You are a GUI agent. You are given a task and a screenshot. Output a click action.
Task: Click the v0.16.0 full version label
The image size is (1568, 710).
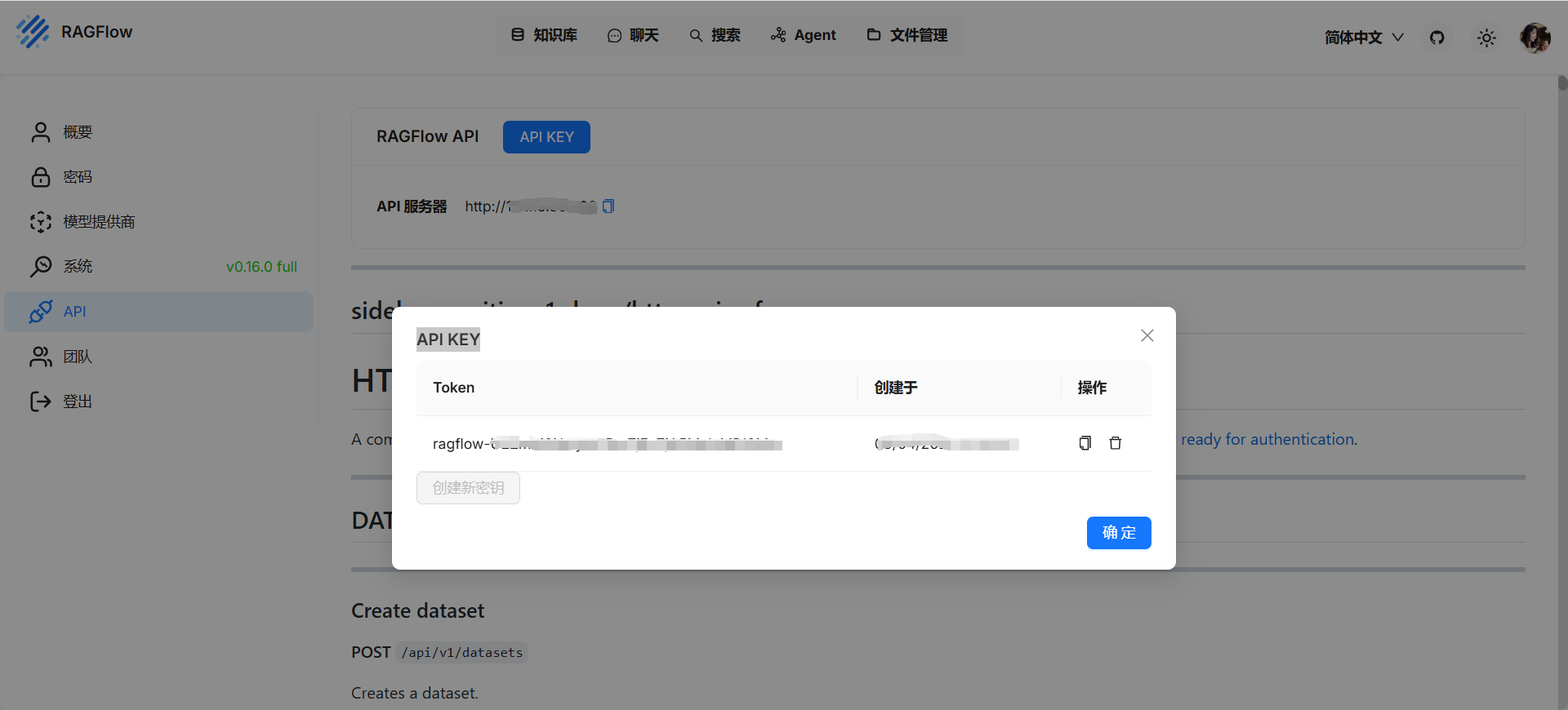tap(261, 267)
